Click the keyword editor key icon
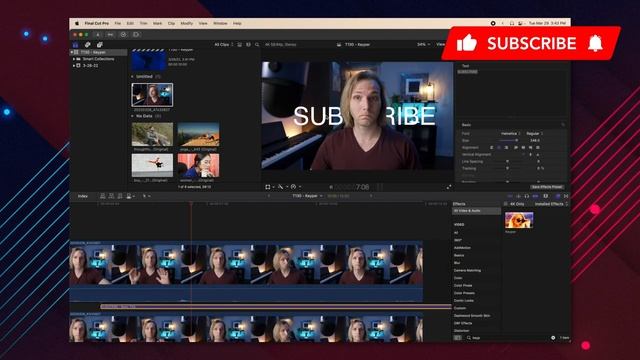Image resolution: width=640 pixels, height=360 pixels. pos(110,35)
